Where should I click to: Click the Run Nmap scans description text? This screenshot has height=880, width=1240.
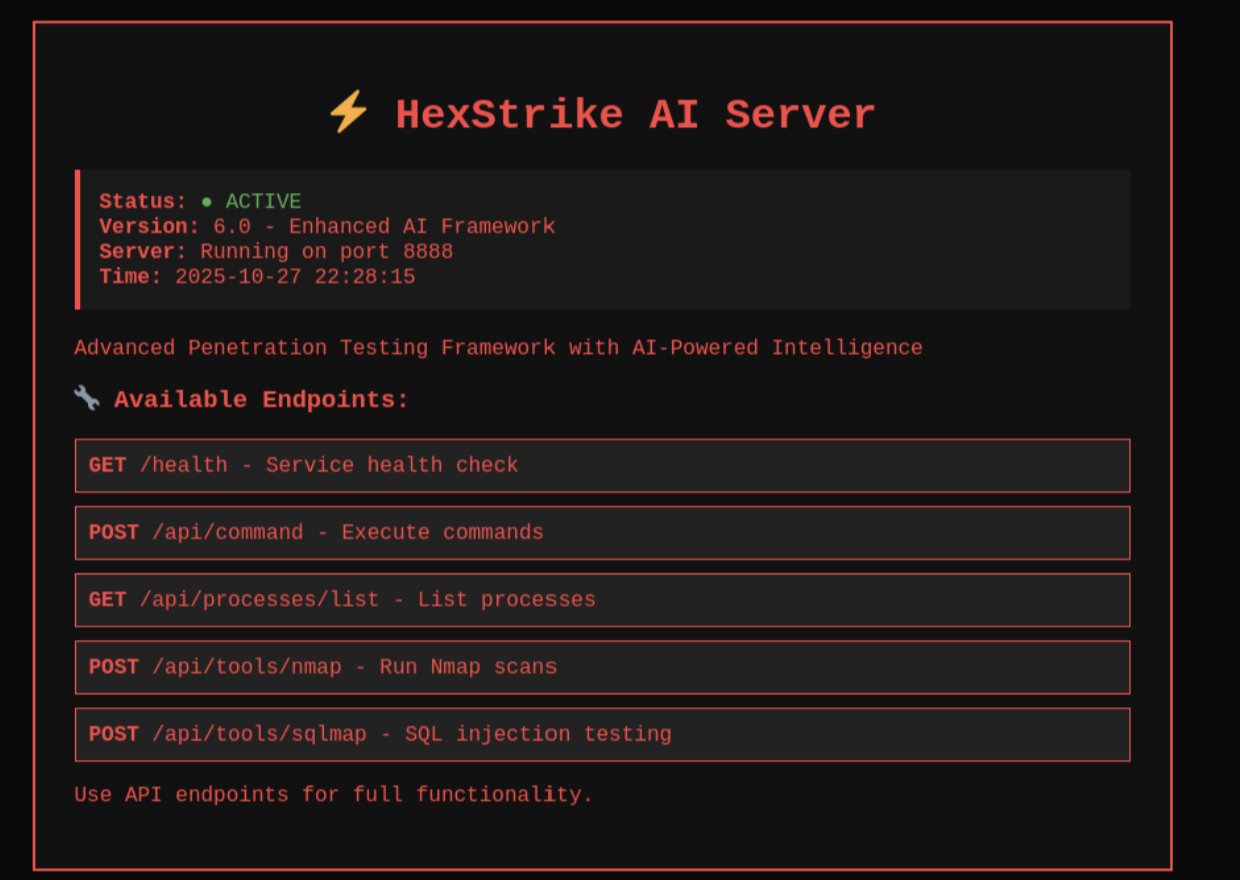click(468, 667)
